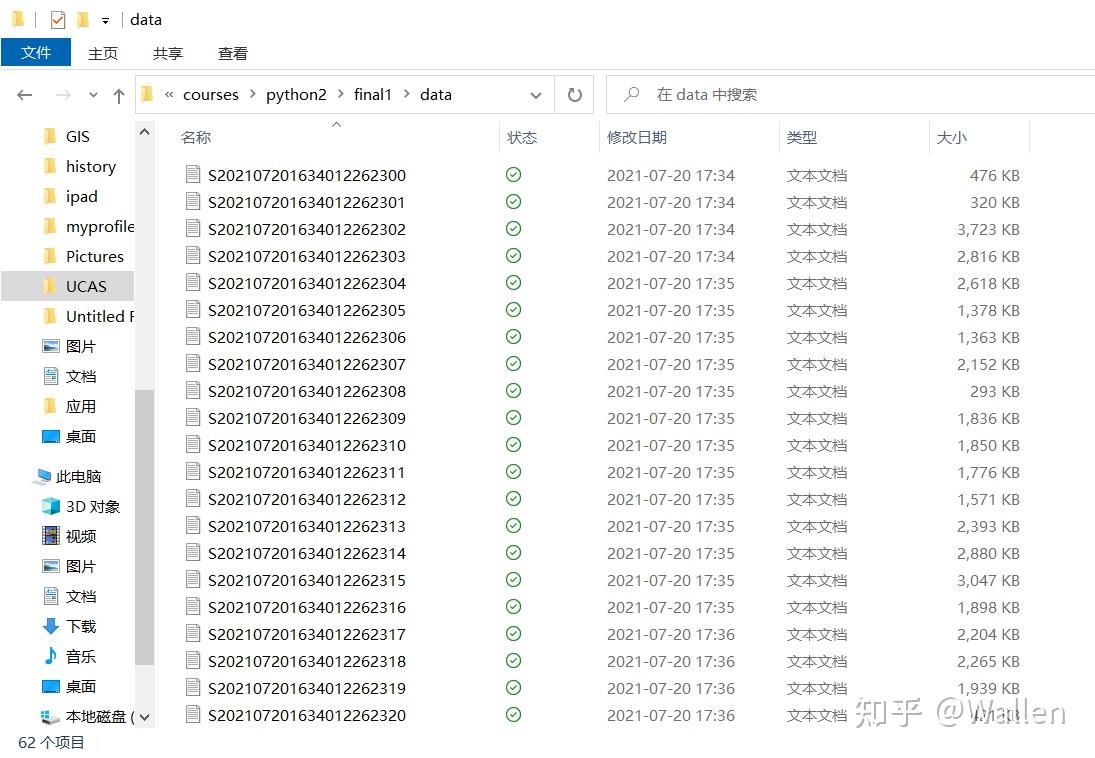This screenshot has width=1095, height=758.
Task: Navigate to python2 in the breadcrumb
Action: click(296, 94)
